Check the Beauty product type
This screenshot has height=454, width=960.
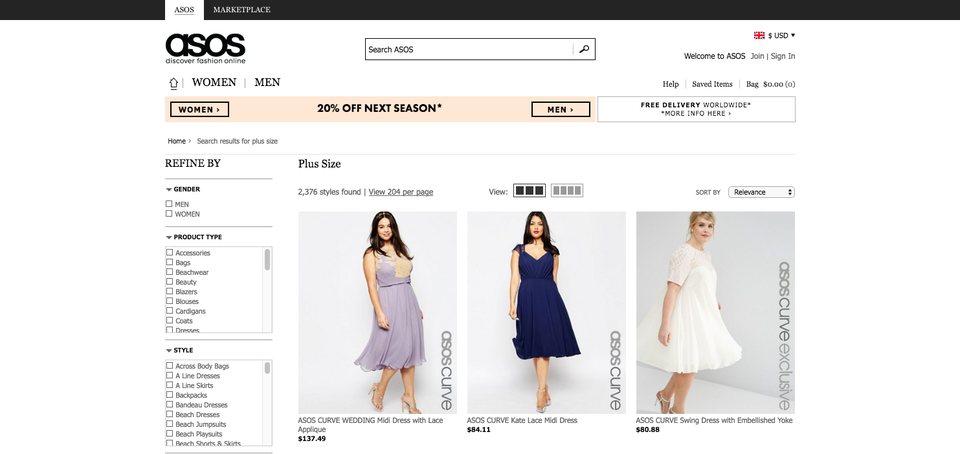coord(170,281)
